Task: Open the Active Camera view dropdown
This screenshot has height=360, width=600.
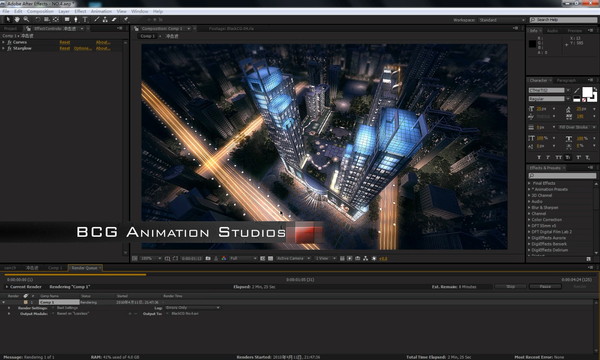Action: 293,259
